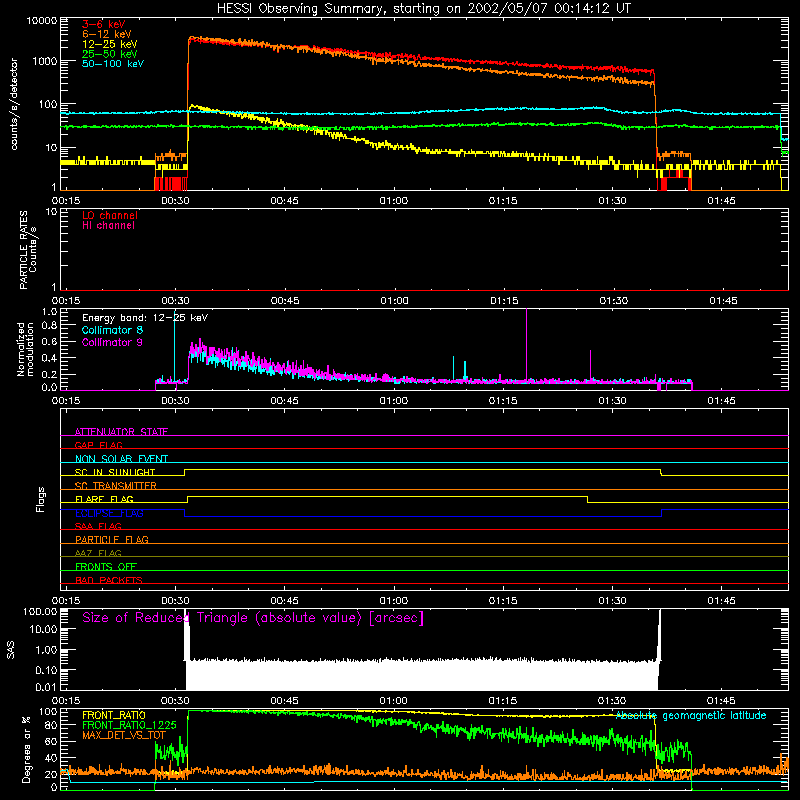Click the GAP FLAG label
Image resolution: width=800 pixels, height=800 pixels.
(98, 445)
